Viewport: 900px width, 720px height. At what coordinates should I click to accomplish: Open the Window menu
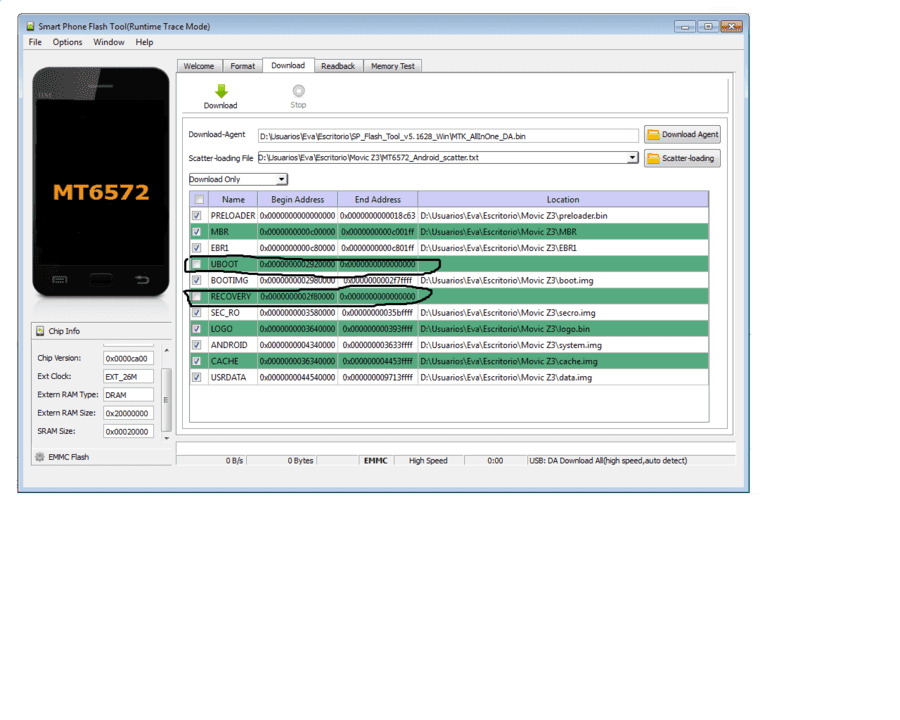pyautogui.click(x=108, y=42)
